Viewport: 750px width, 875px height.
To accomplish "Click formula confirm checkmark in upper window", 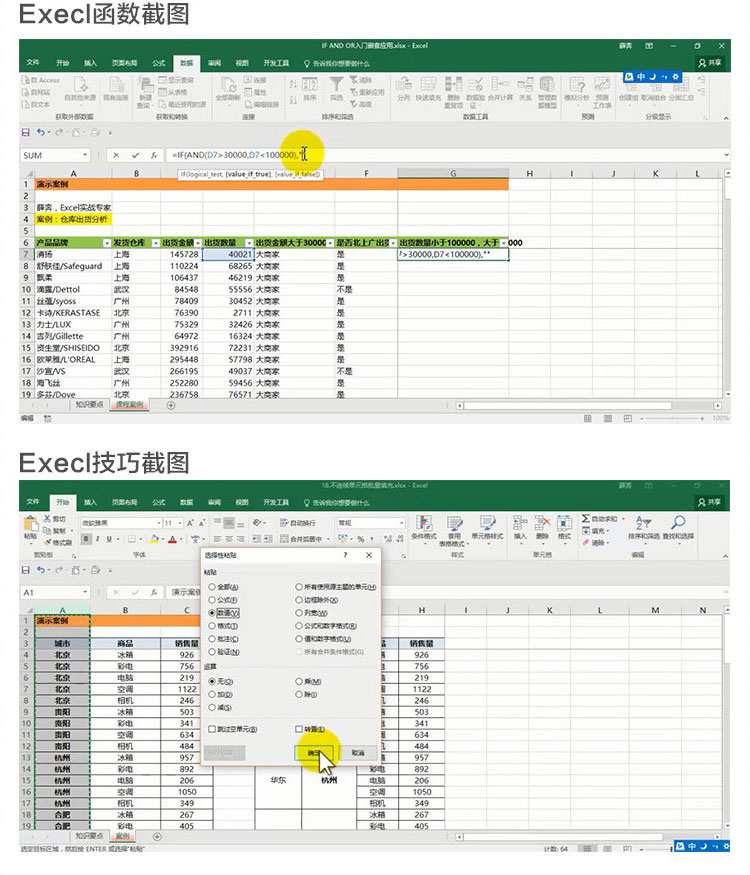I will tap(135, 155).
